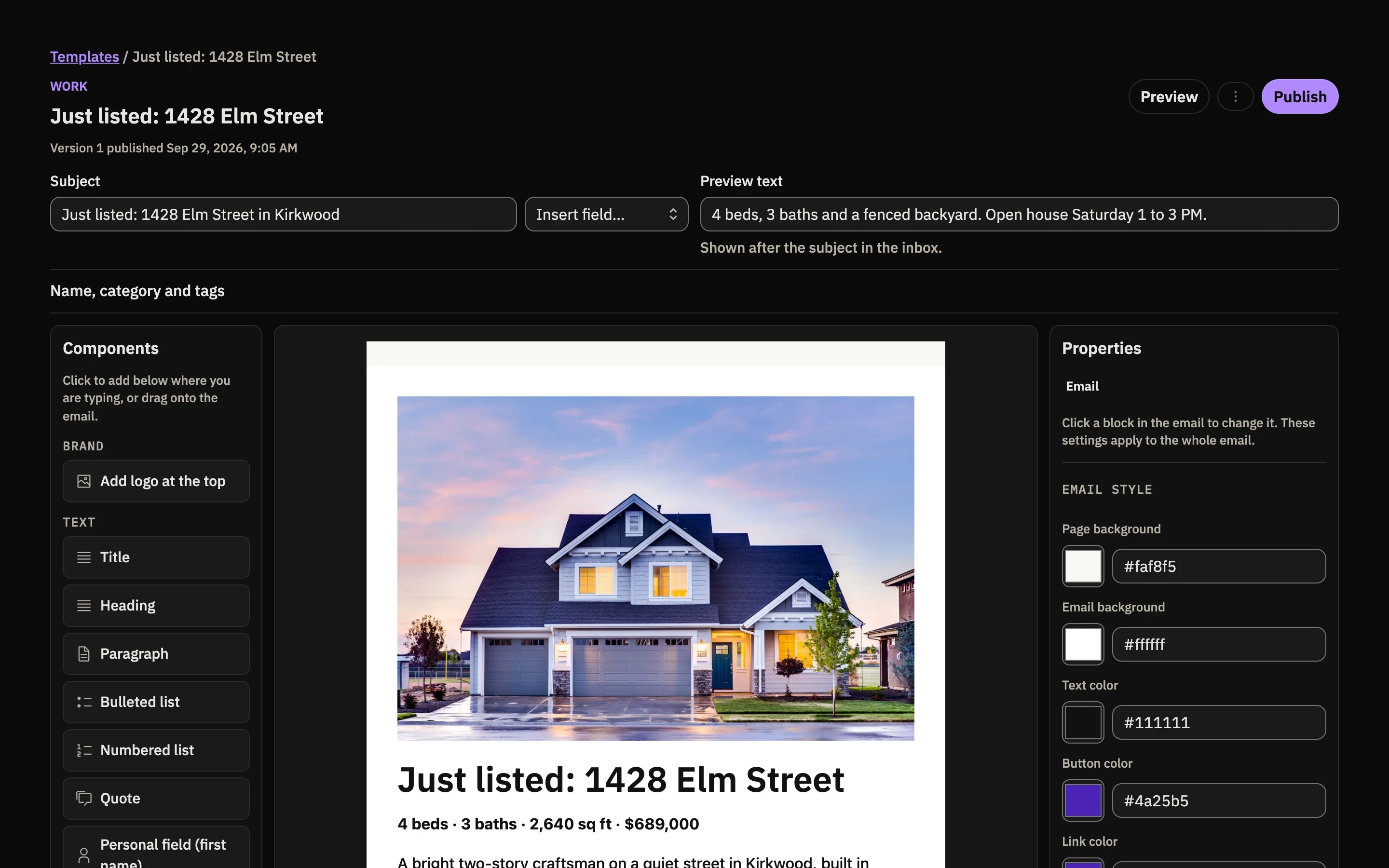Open the Button color swatch
Image resolution: width=1389 pixels, height=868 pixels.
[x=1082, y=800]
